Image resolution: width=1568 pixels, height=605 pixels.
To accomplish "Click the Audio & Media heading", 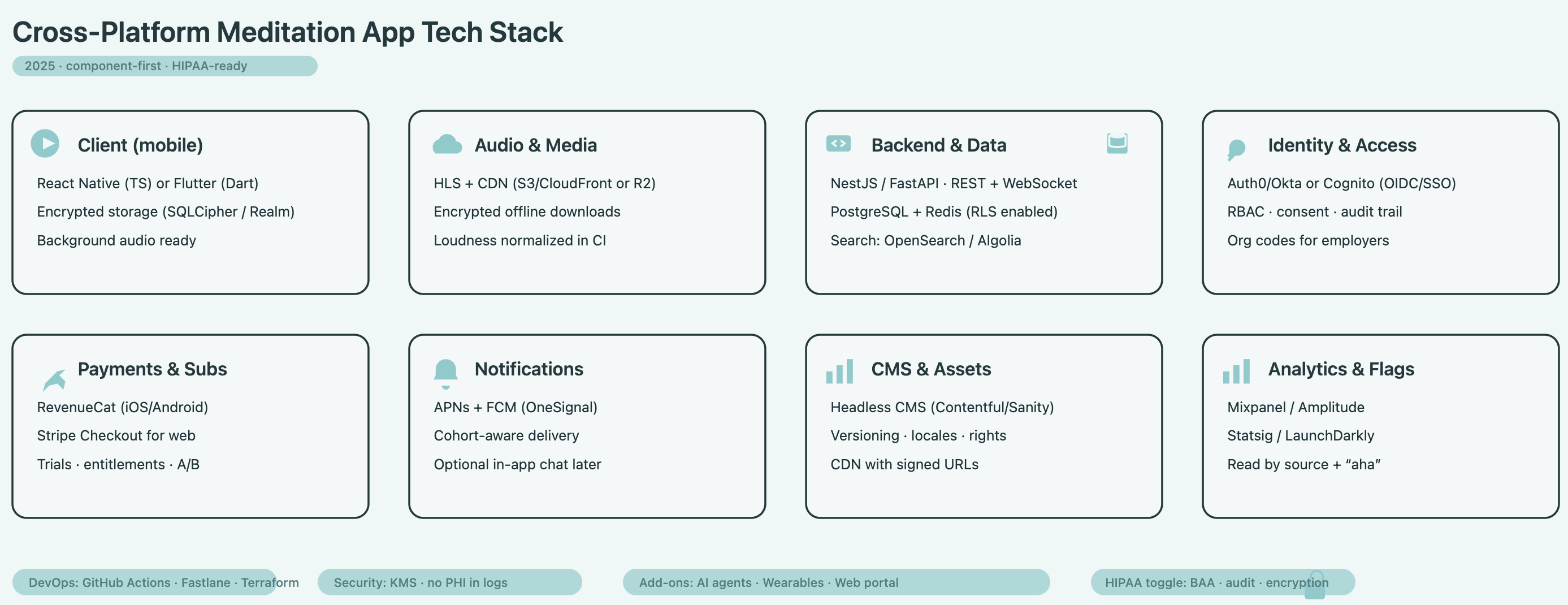I will click(x=536, y=145).
